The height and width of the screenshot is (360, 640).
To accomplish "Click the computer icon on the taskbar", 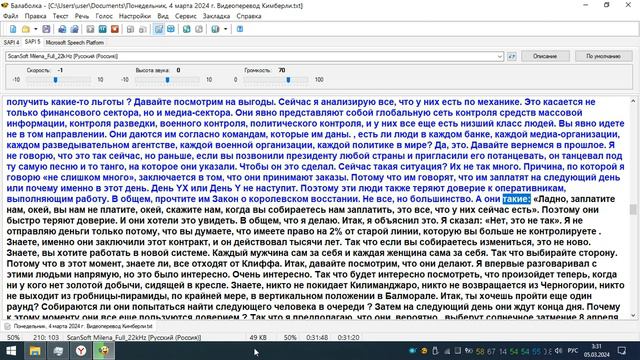I will pos(58,351).
